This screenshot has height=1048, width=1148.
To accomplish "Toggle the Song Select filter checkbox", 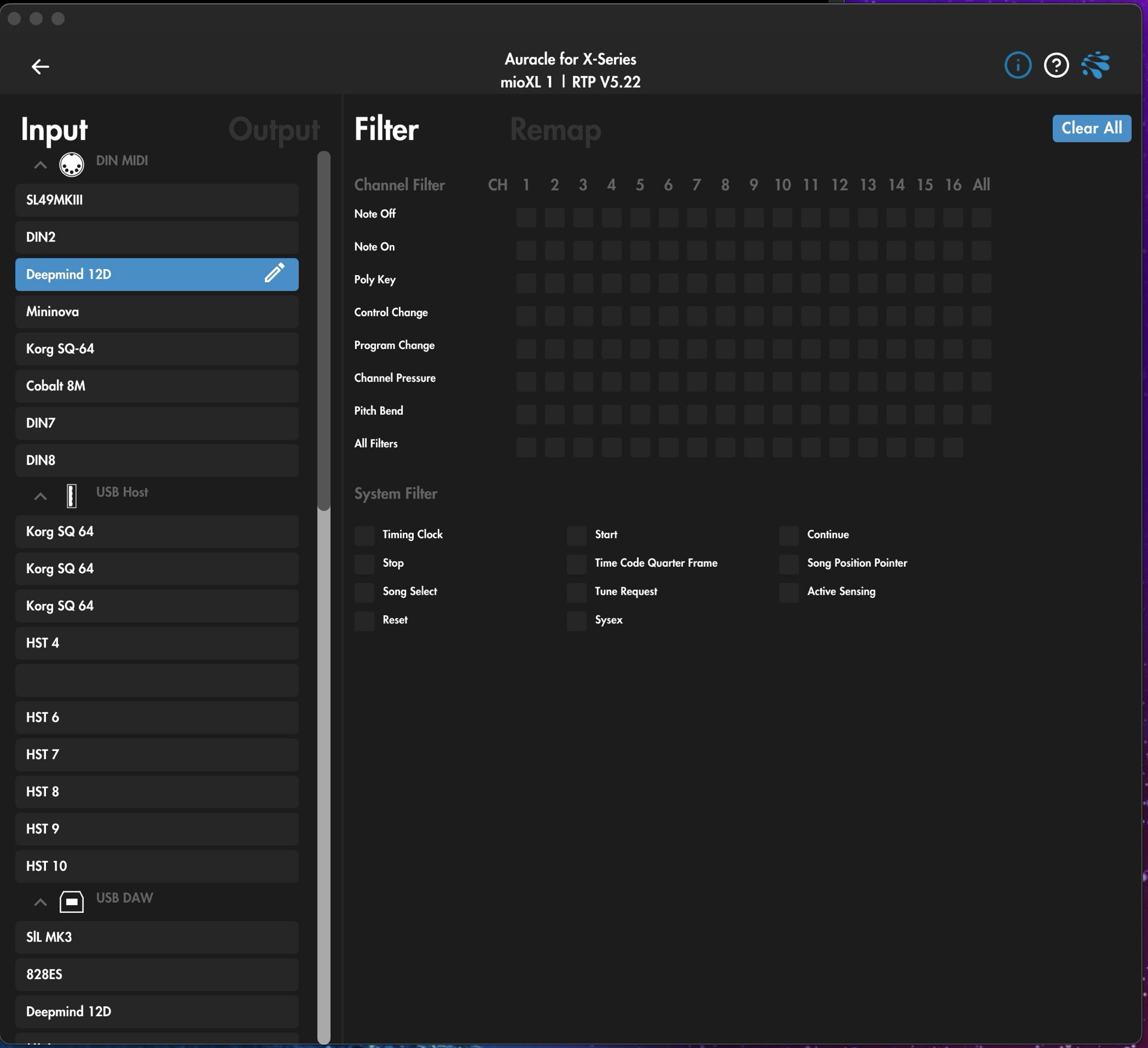I will click(364, 592).
